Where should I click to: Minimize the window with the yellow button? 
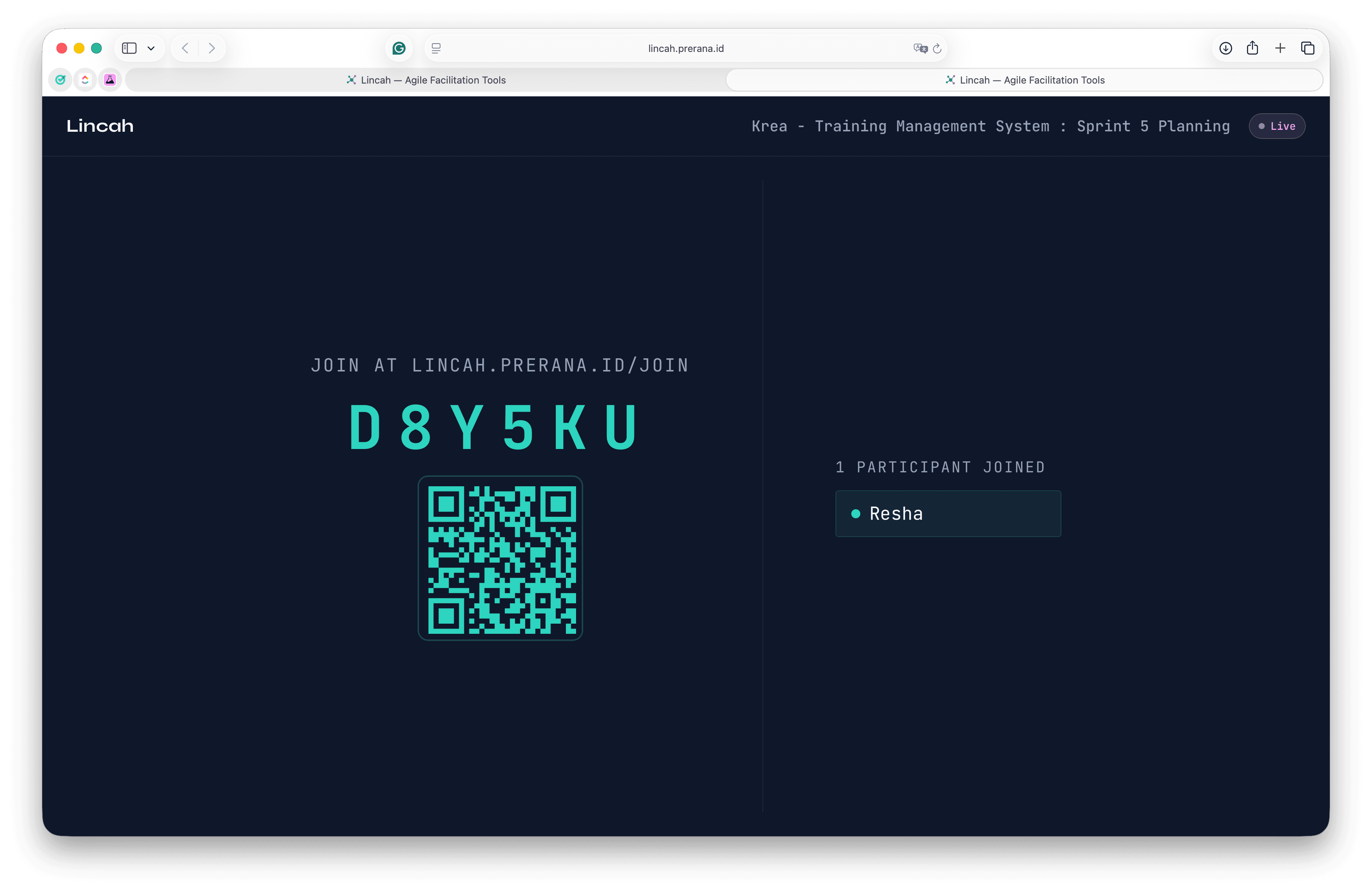click(79, 49)
